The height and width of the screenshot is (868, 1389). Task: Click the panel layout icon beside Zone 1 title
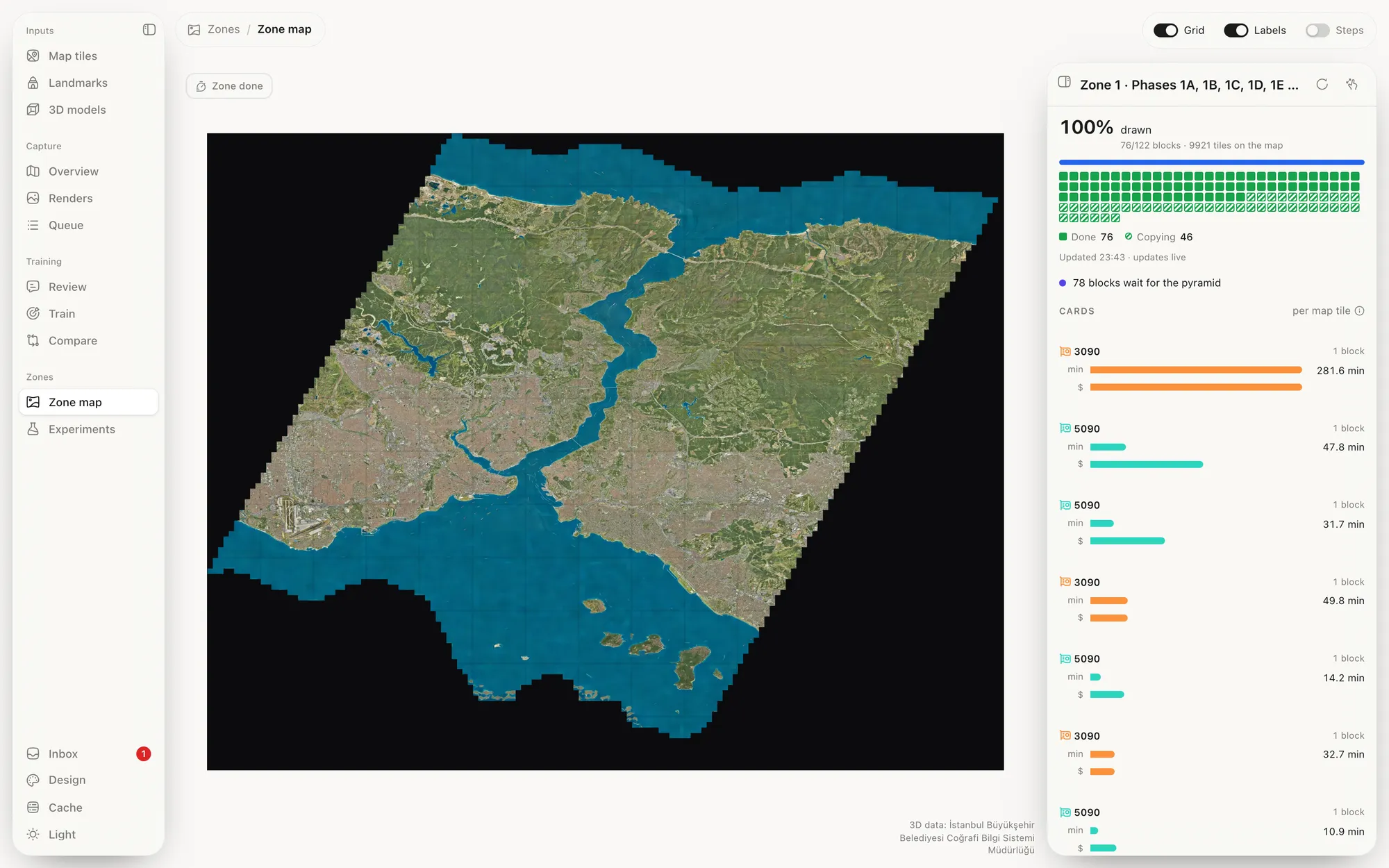1064,82
